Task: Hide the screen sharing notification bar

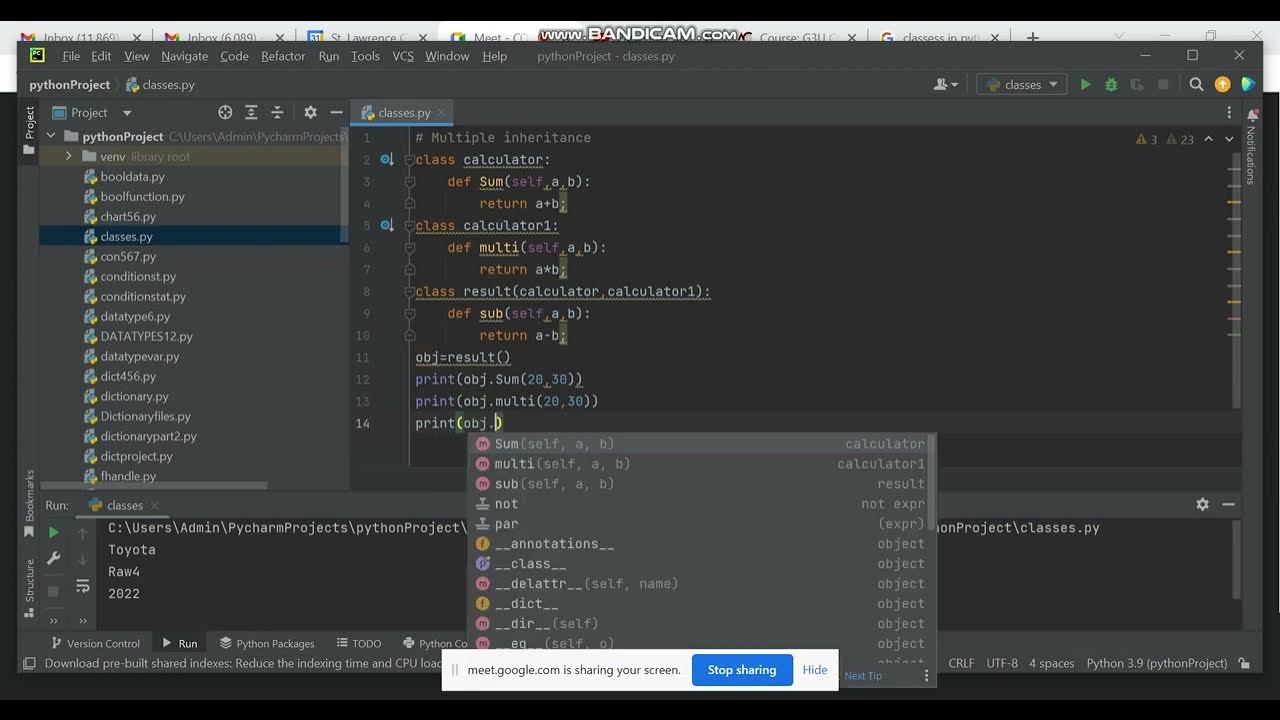Action: point(815,670)
